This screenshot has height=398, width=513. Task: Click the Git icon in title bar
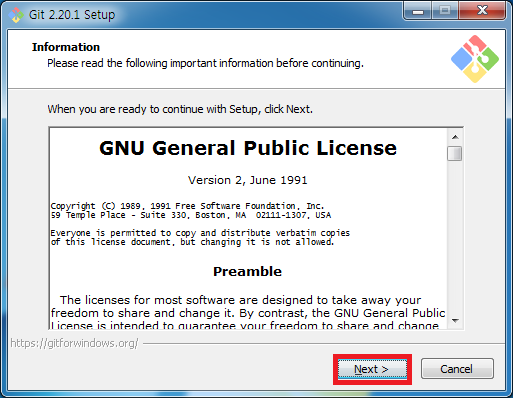point(16,15)
